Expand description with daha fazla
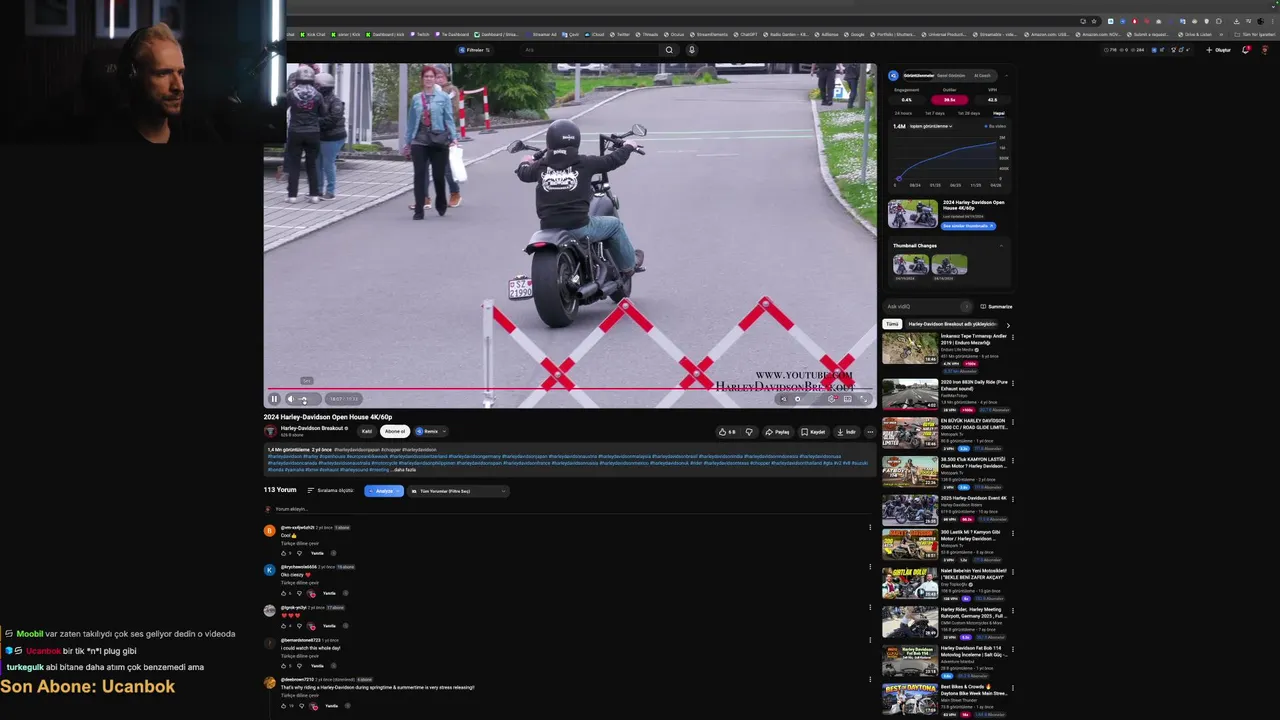 (x=405, y=469)
